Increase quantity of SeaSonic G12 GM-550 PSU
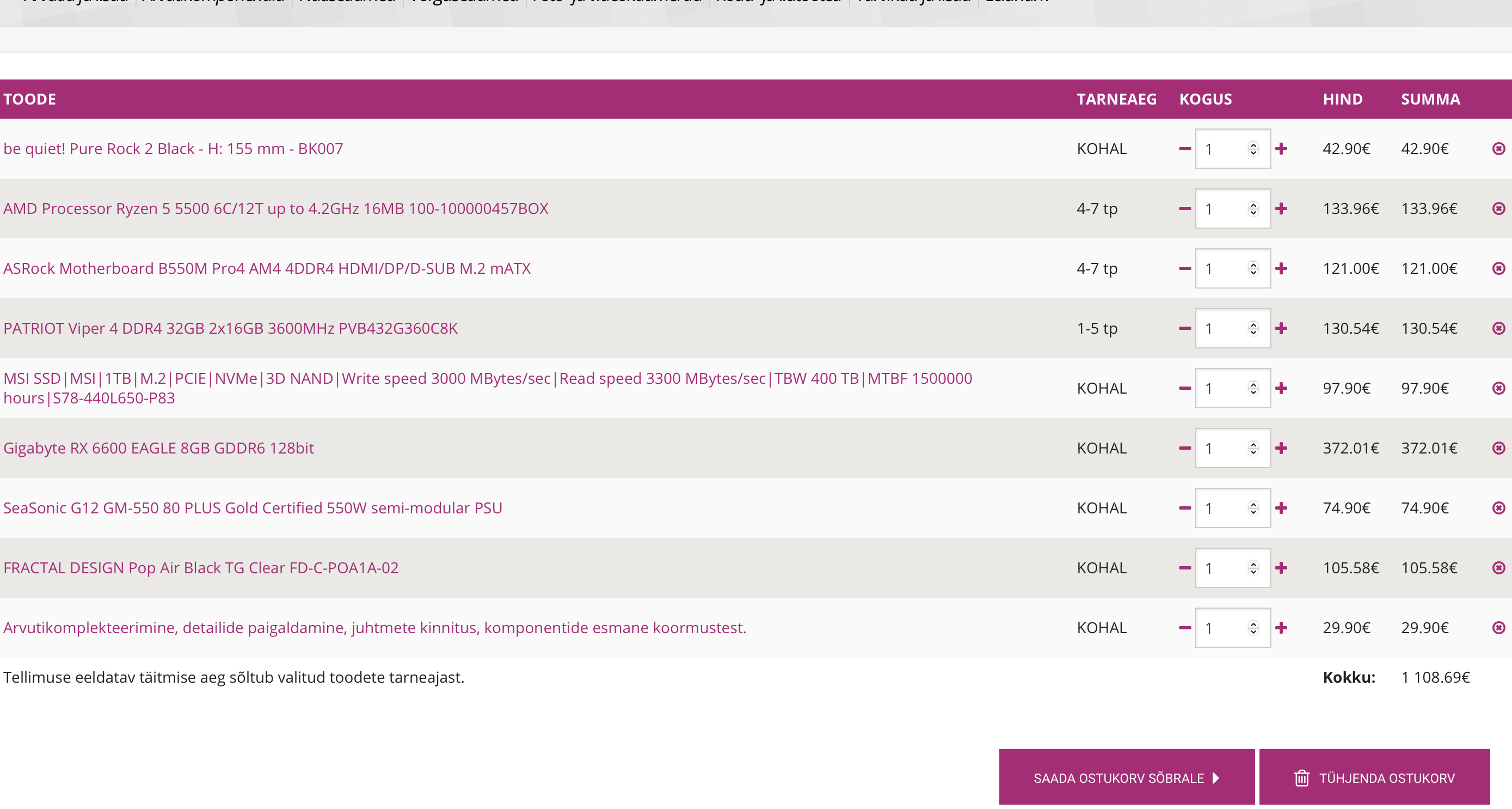The width and height of the screenshot is (1512, 809). point(1281,508)
